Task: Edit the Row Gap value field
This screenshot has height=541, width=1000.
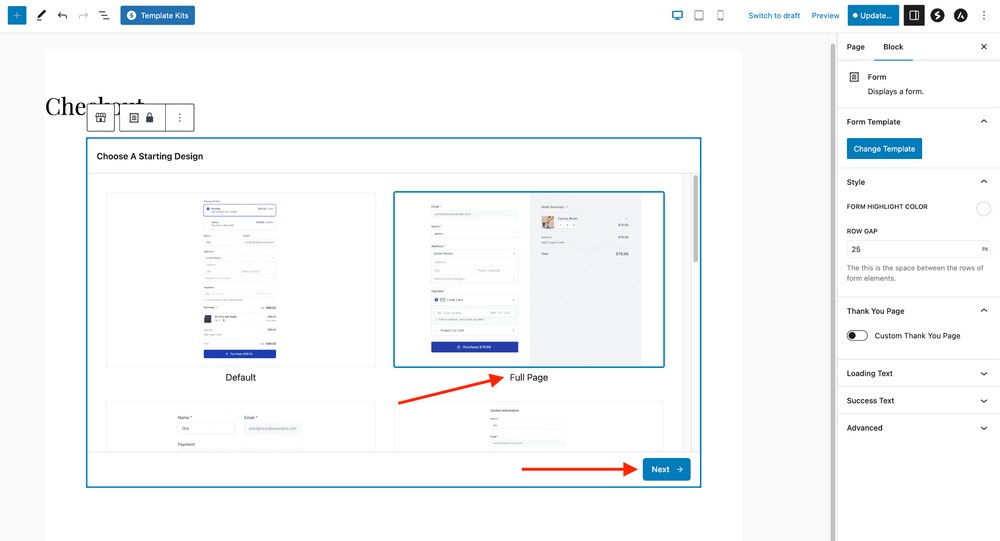Action: pos(918,249)
